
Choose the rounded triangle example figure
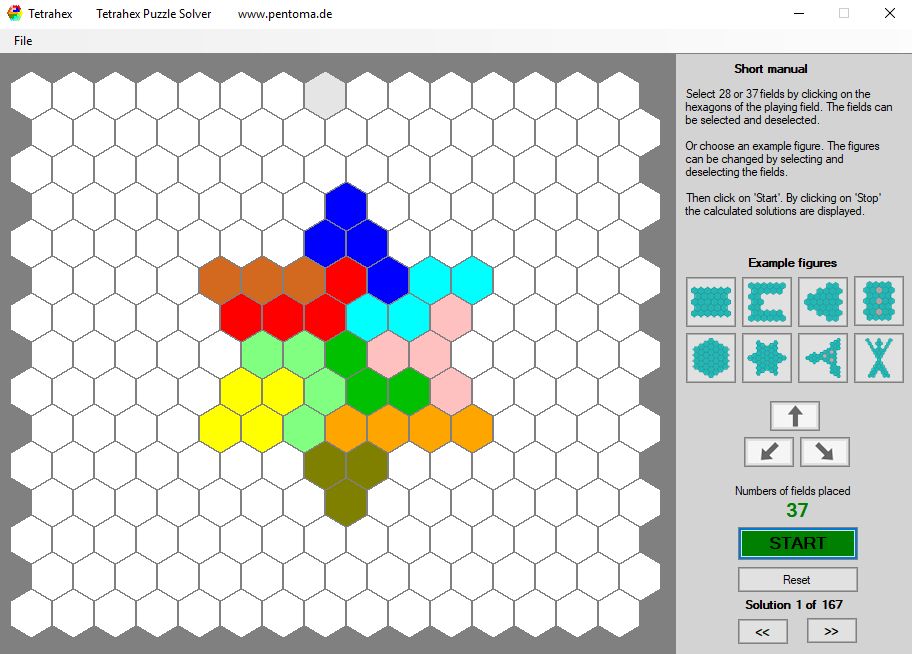coord(822,301)
